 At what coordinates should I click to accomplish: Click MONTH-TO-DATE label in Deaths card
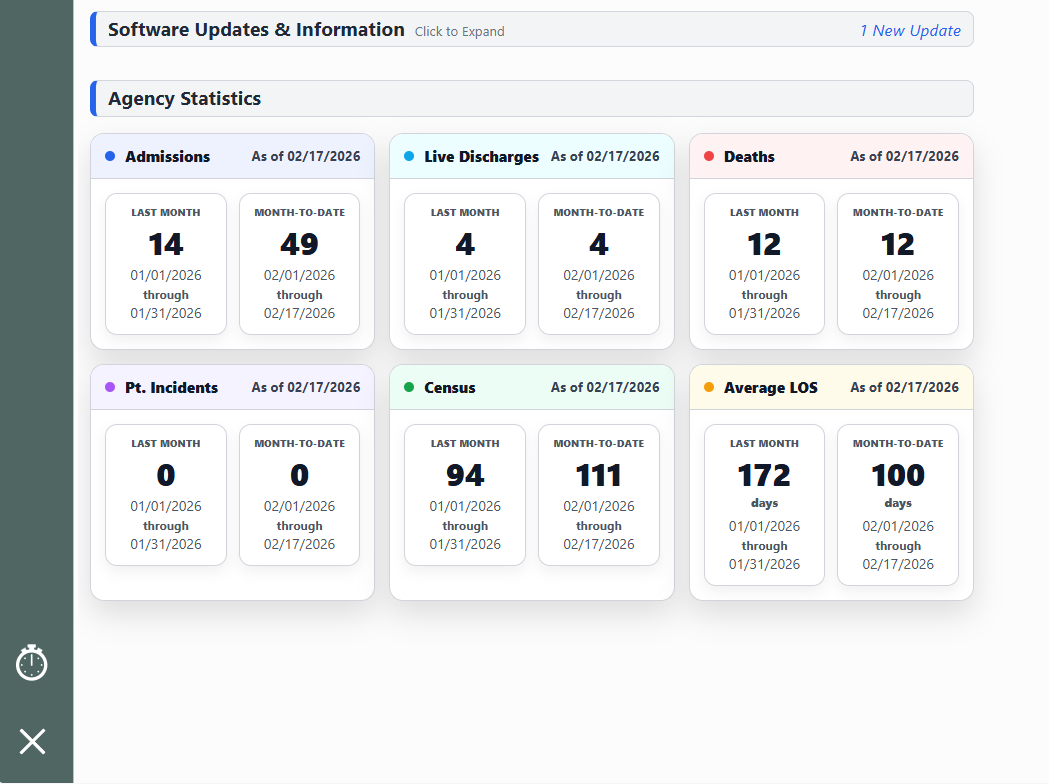coord(898,213)
